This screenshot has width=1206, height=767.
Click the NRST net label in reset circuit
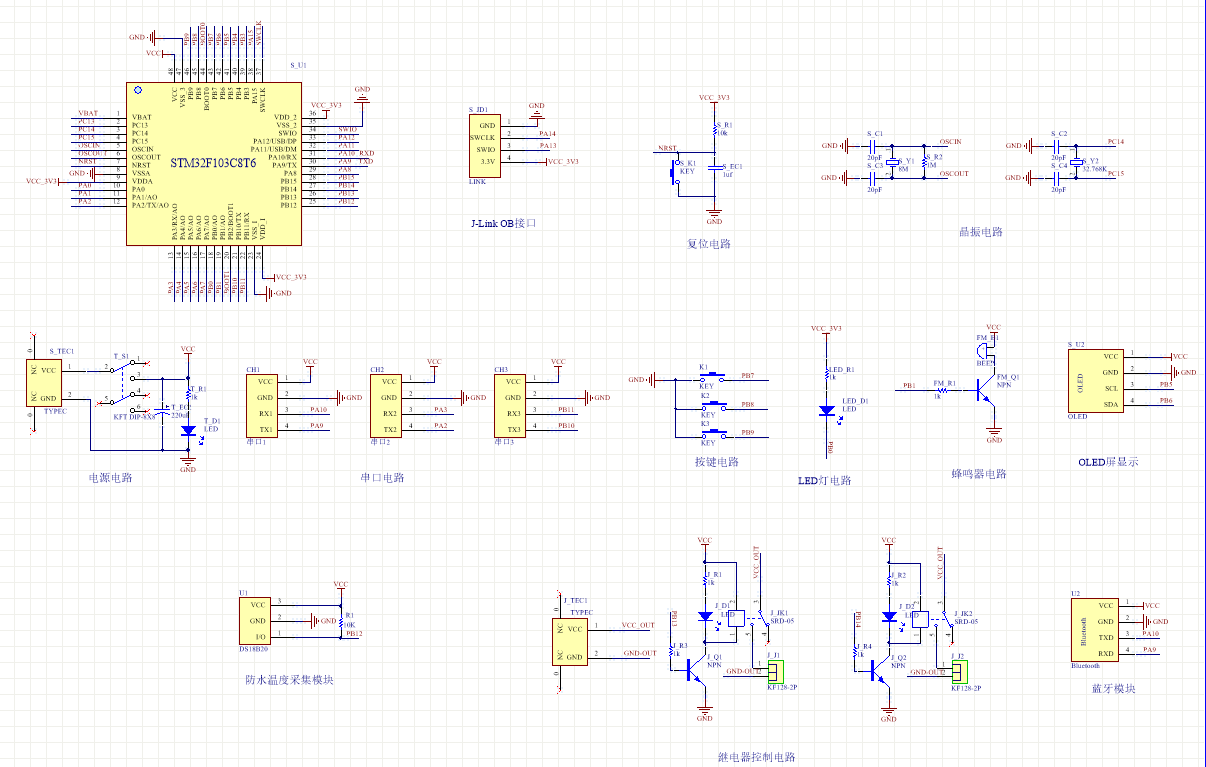(667, 148)
